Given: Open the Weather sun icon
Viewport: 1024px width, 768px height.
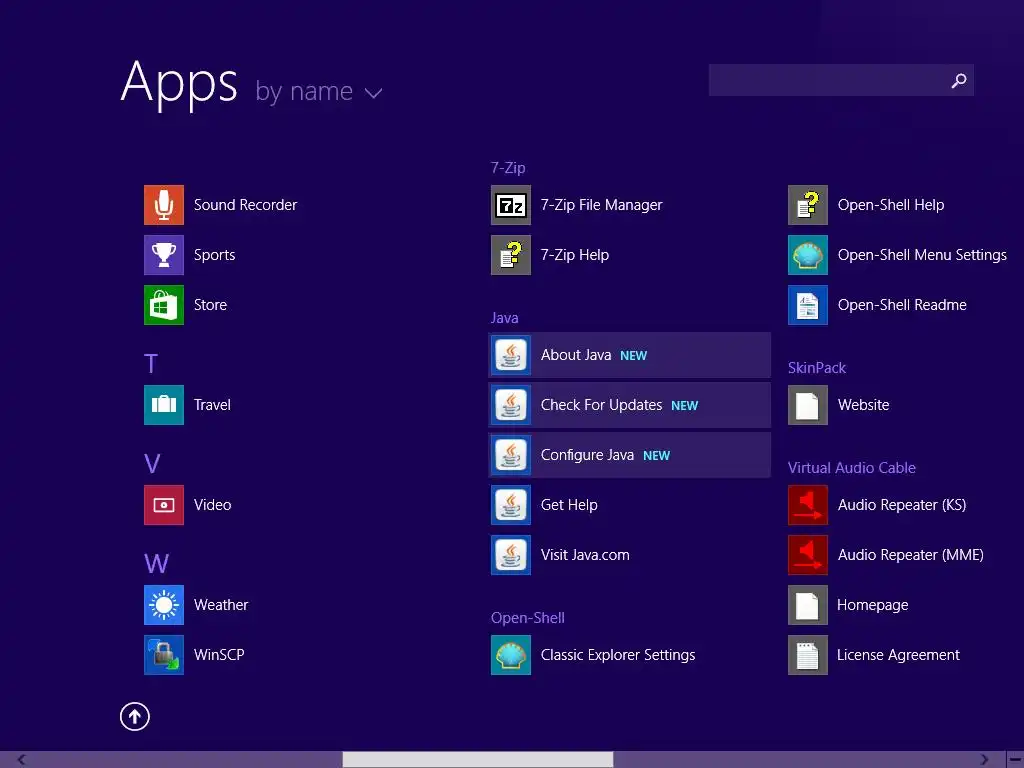Looking at the screenshot, I should (164, 605).
